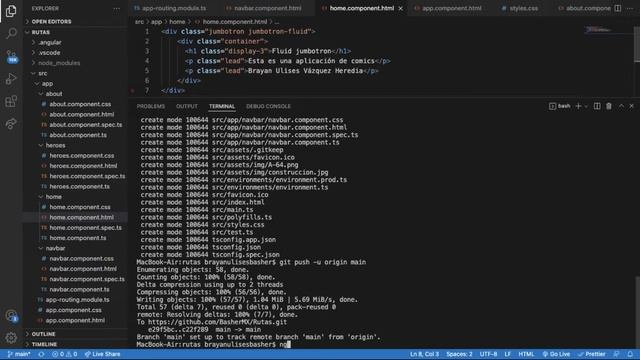
Task: Open errors and warnings counter
Action: pyautogui.click(x=64, y=354)
